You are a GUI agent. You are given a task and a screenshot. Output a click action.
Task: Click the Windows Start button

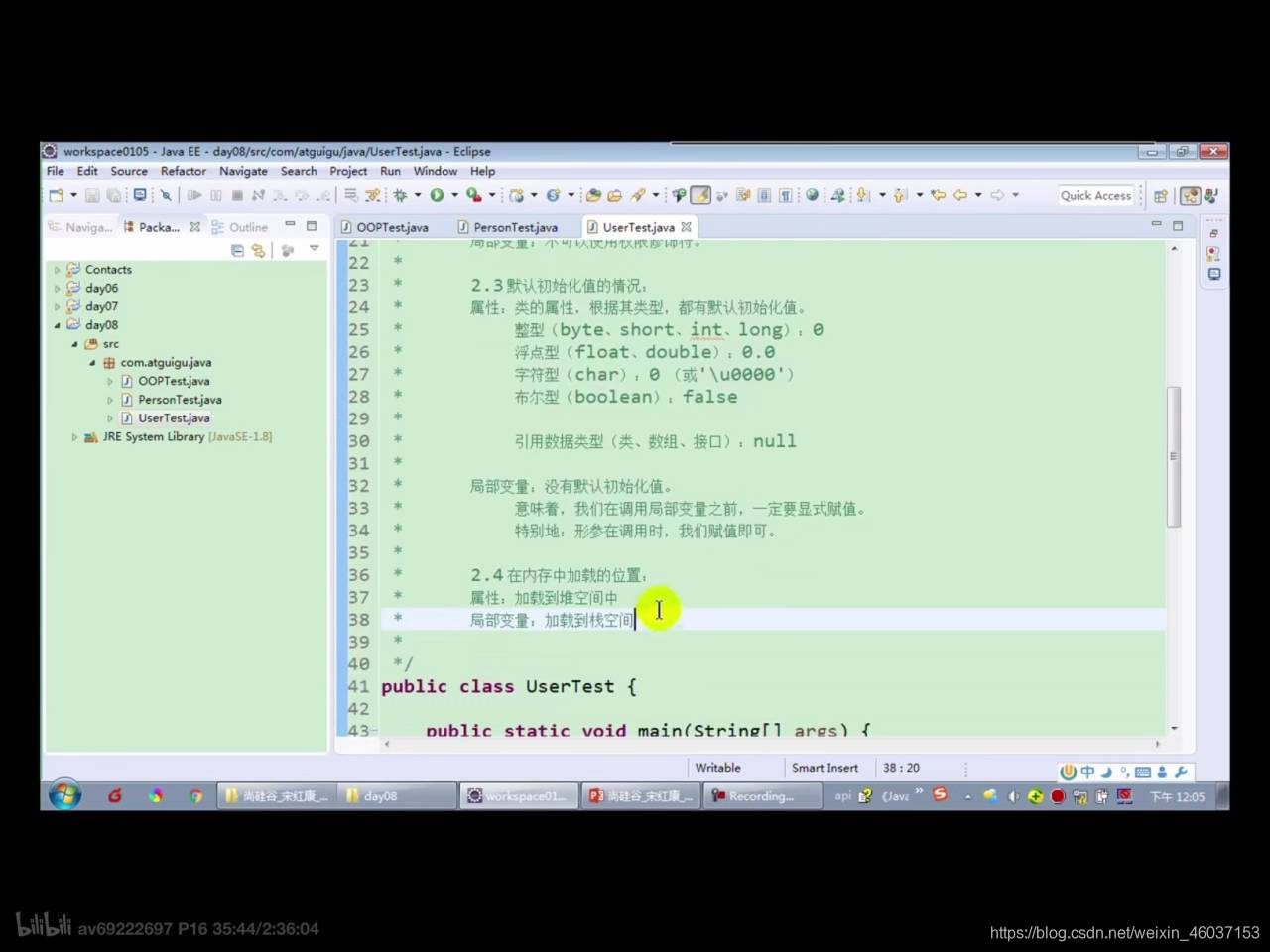(64, 795)
